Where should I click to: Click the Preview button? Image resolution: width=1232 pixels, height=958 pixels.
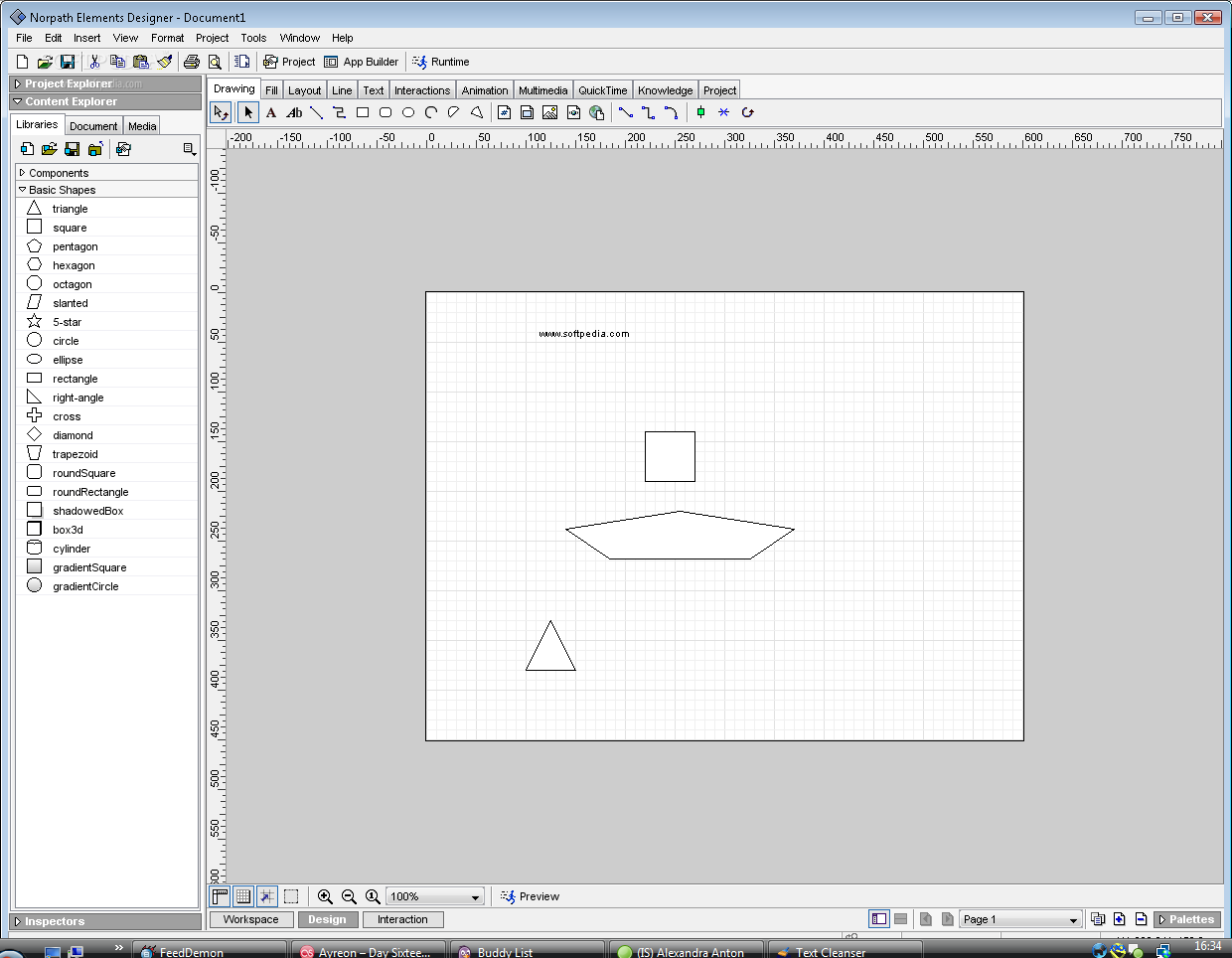[x=531, y=896]
